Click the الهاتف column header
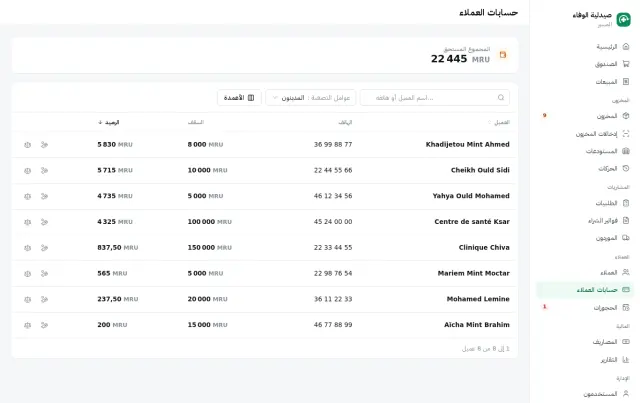Image resolution: width=640 pixels, height=403 pixels. pyautogui.click(x=345, y=122)
